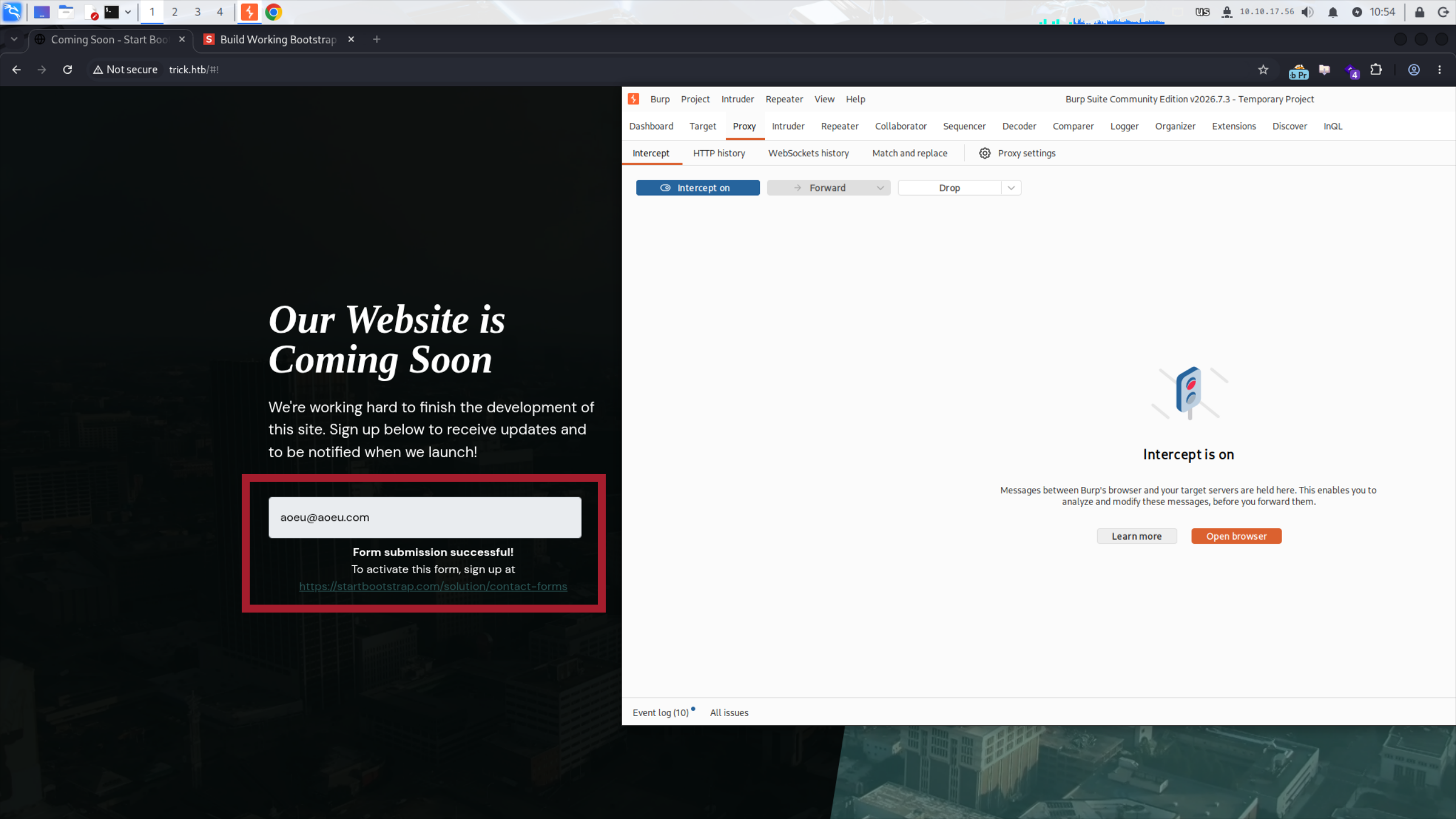Toggle the Intercept on button
The width and height of the screenshot is (1456, 819).
pos(698,188)
